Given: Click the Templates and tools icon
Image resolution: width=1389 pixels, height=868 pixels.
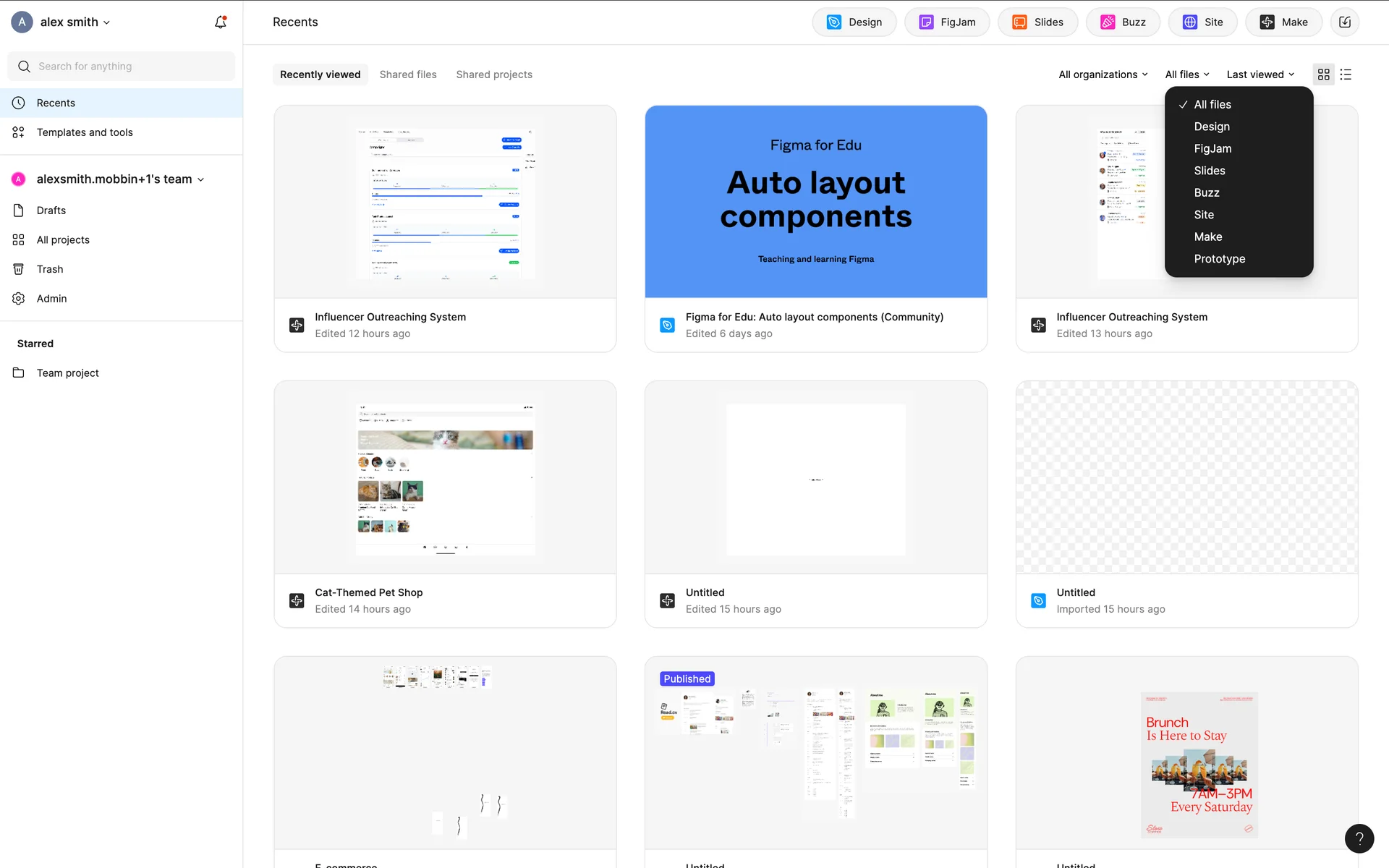Looking at the screenshot, I should 19,132.
